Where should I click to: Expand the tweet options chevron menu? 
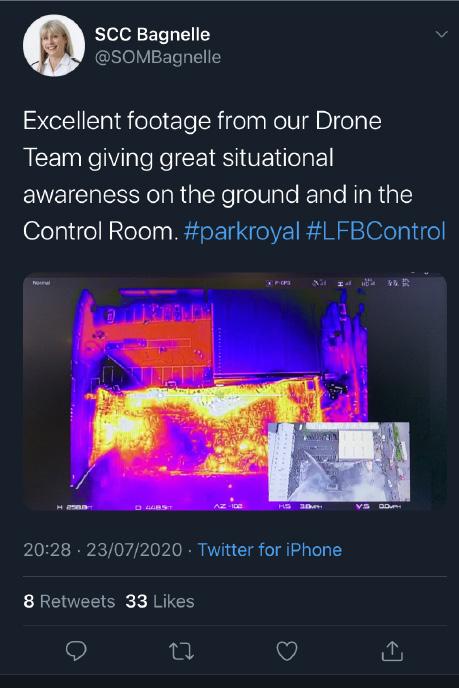[441, 34]
